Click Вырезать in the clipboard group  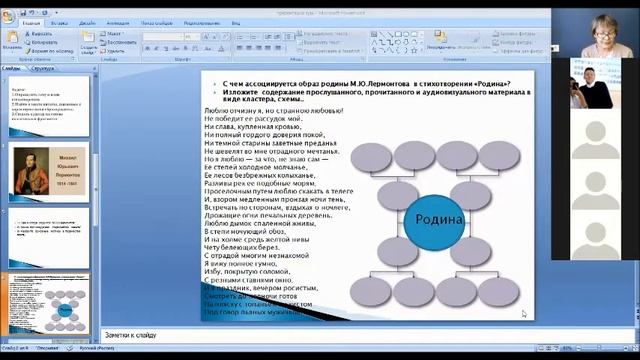[38, 34]
